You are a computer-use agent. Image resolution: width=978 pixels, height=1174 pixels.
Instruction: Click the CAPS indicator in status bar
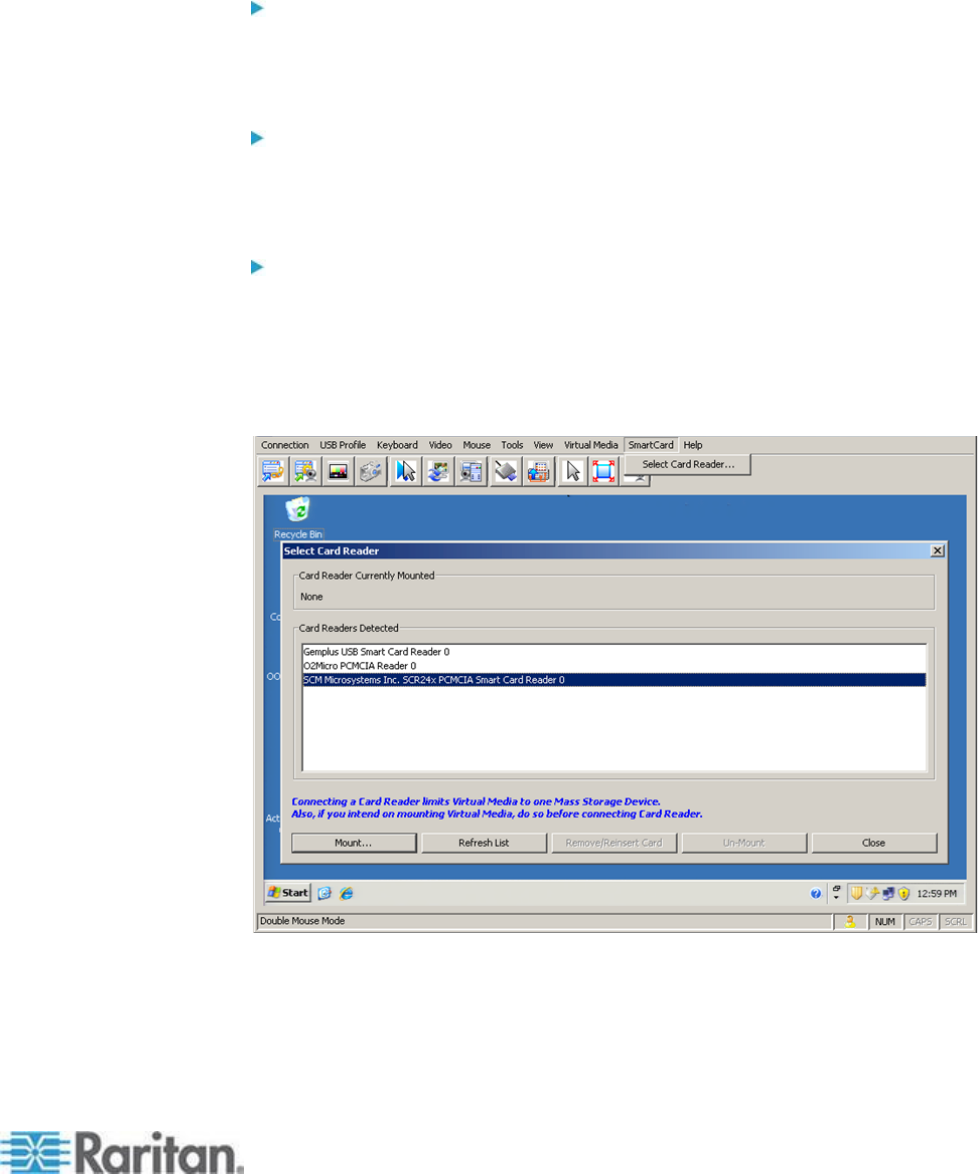coord(920,922)
